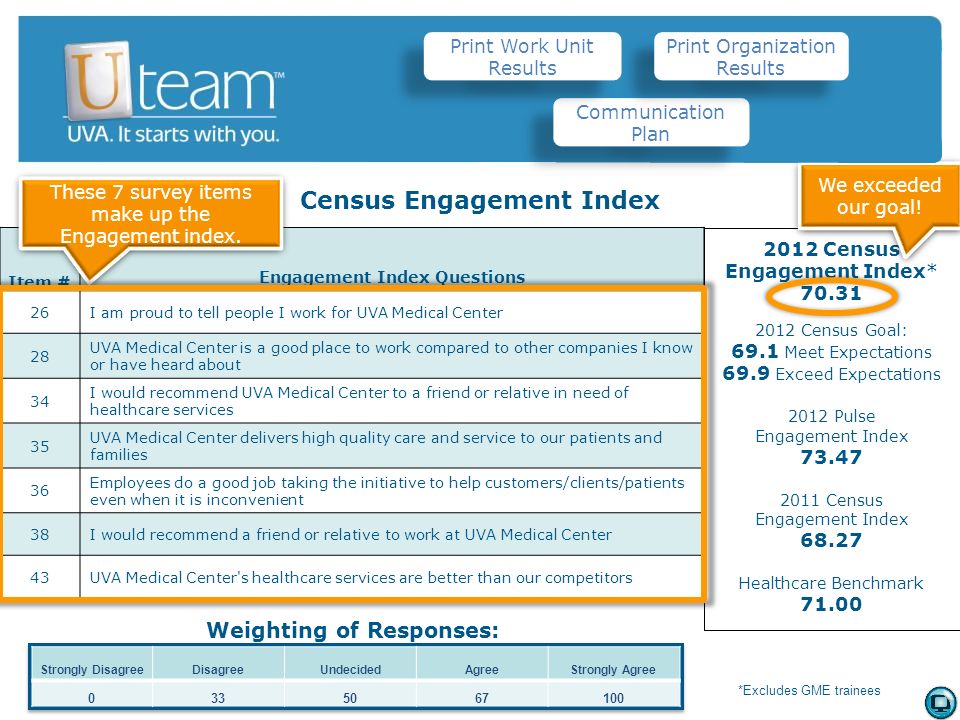
Task: Click the Engagement Index Questions header
Action: click(x=392, y=277)
